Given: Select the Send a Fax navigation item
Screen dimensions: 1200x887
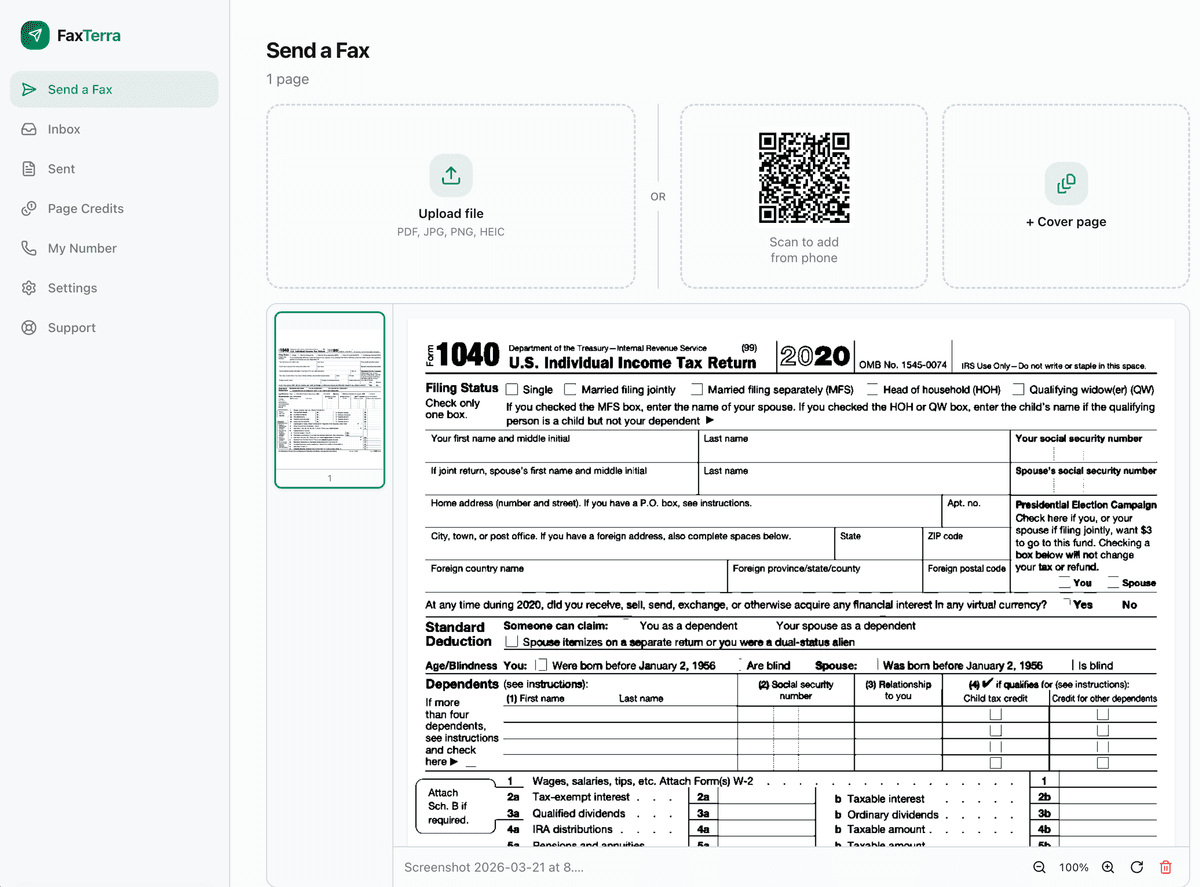Looking at the screenshot, I should pyautogui.click(x=80, y=89).
